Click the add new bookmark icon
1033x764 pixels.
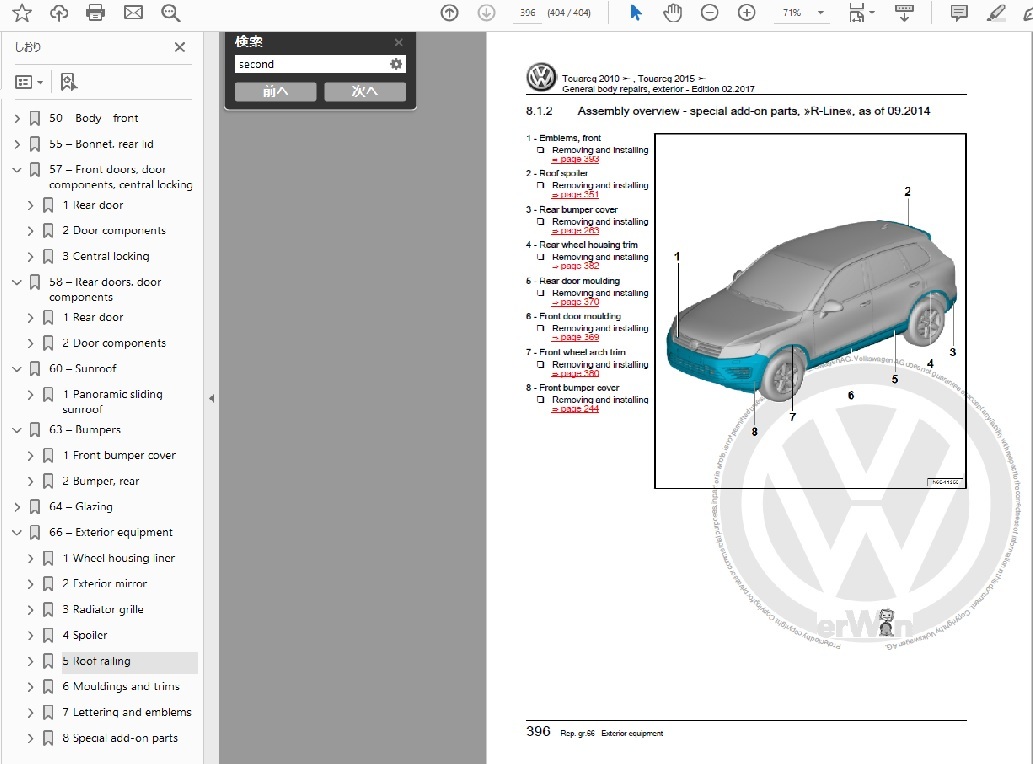(69, 82)
